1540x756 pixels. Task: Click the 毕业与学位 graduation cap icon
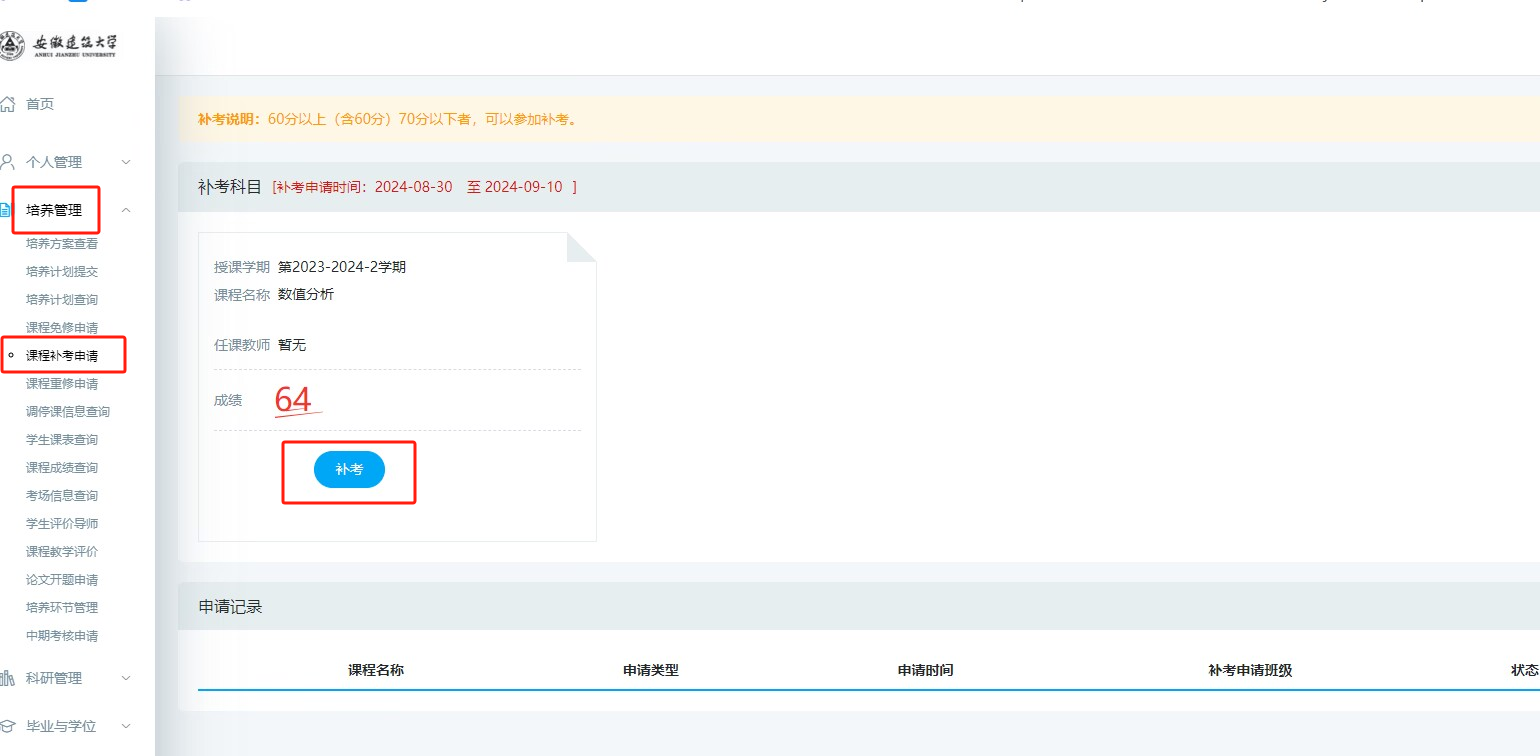[x=8, y=726]
